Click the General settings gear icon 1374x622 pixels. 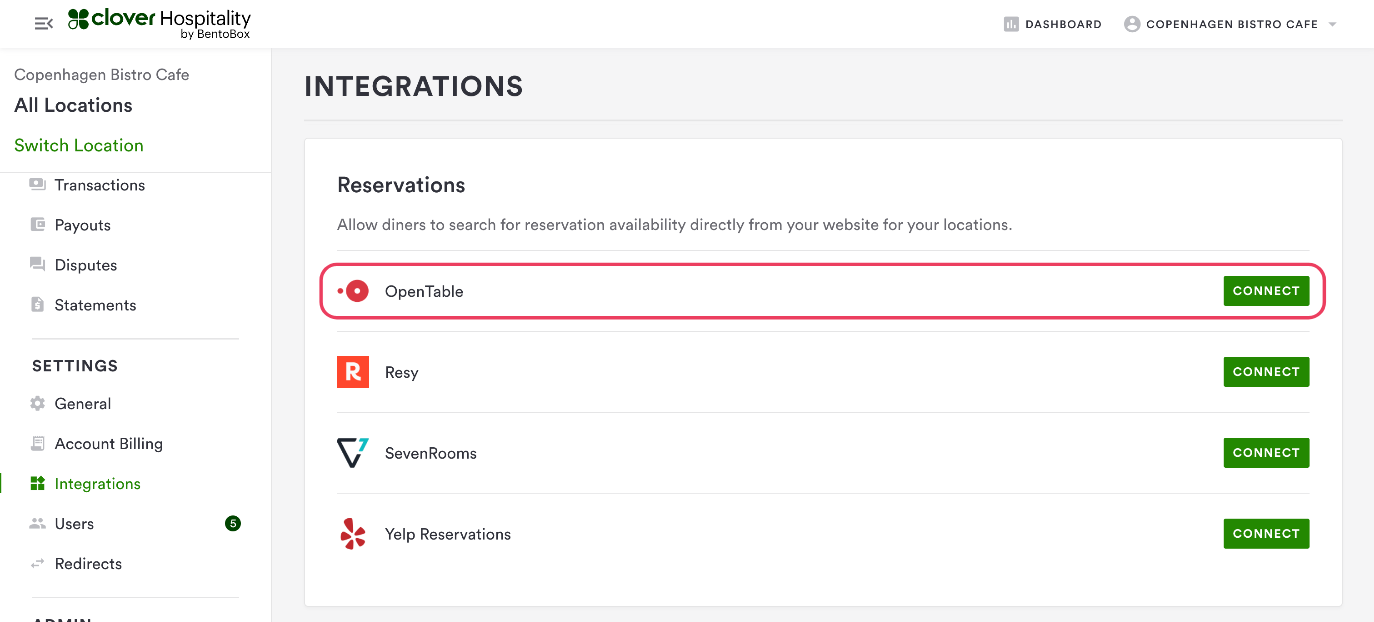click(38, 404)
